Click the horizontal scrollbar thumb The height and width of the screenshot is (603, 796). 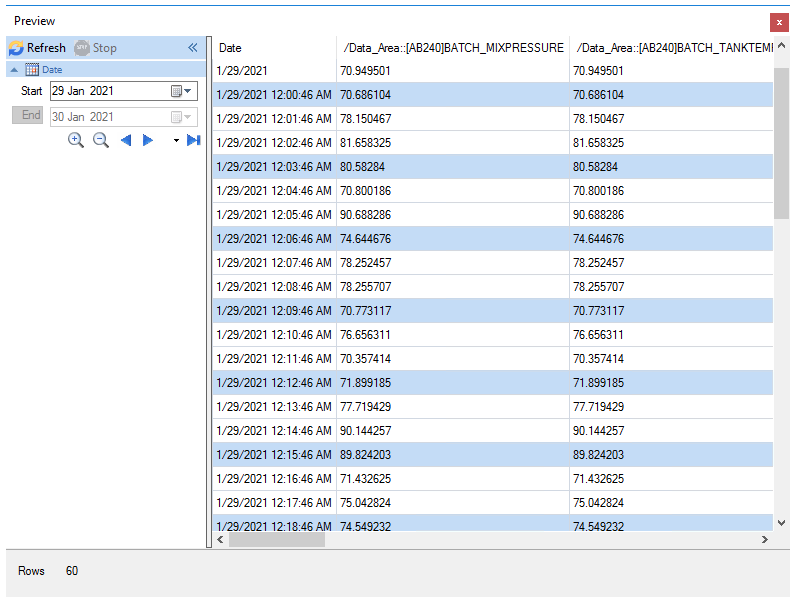coord(277,540)
